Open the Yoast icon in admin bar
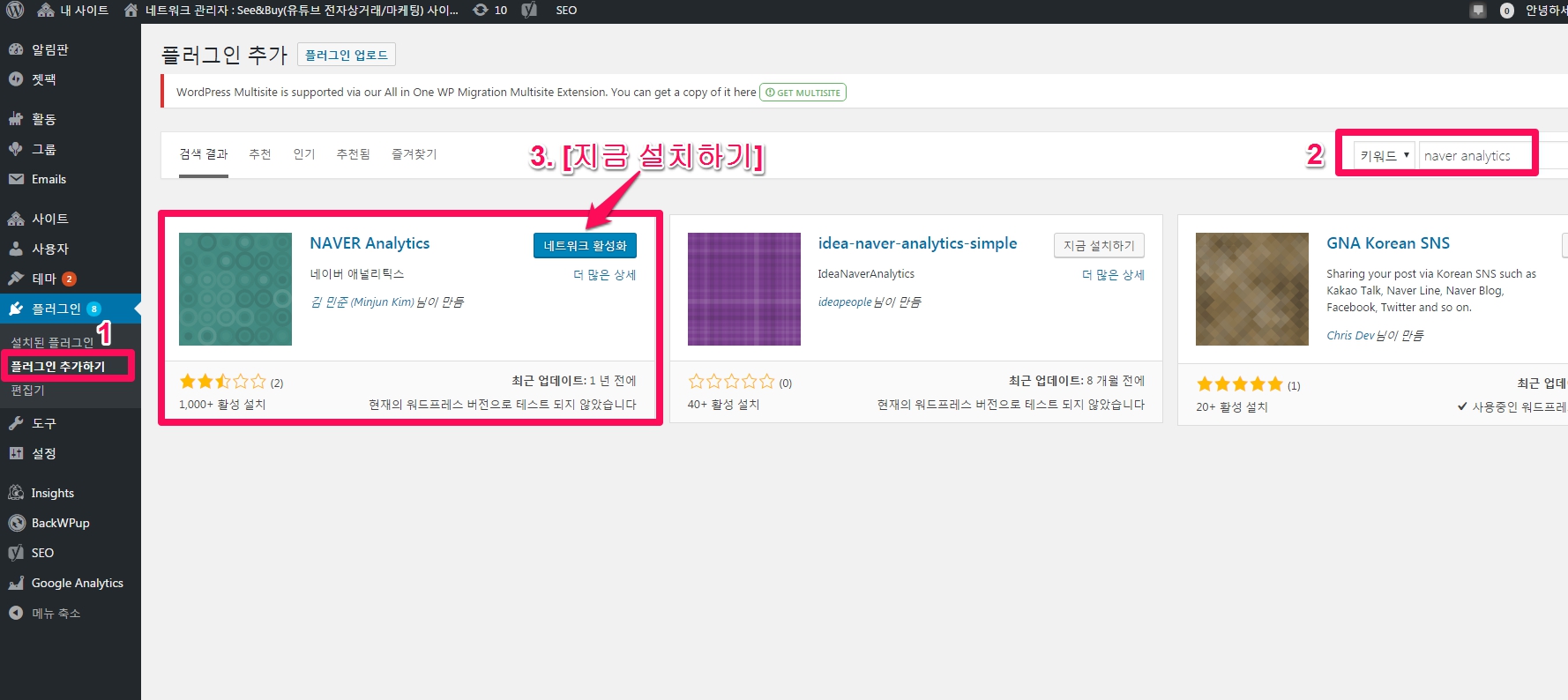 point(529,11)
